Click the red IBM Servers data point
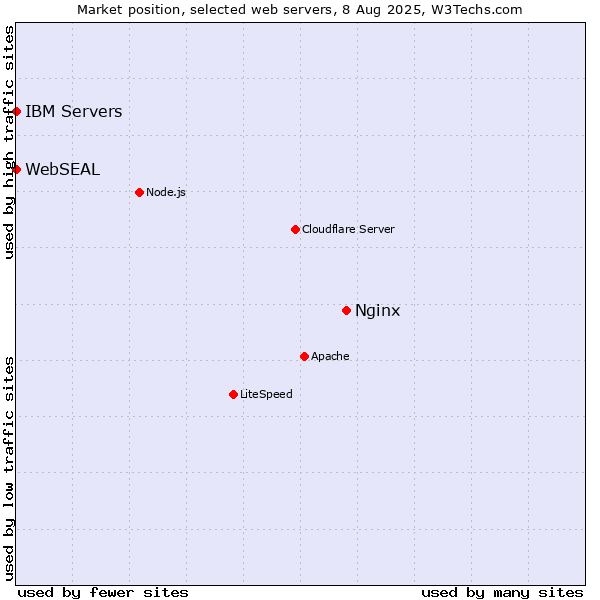Screen dimensions: 600x600 pyautogui.click(x=16, y=112)
